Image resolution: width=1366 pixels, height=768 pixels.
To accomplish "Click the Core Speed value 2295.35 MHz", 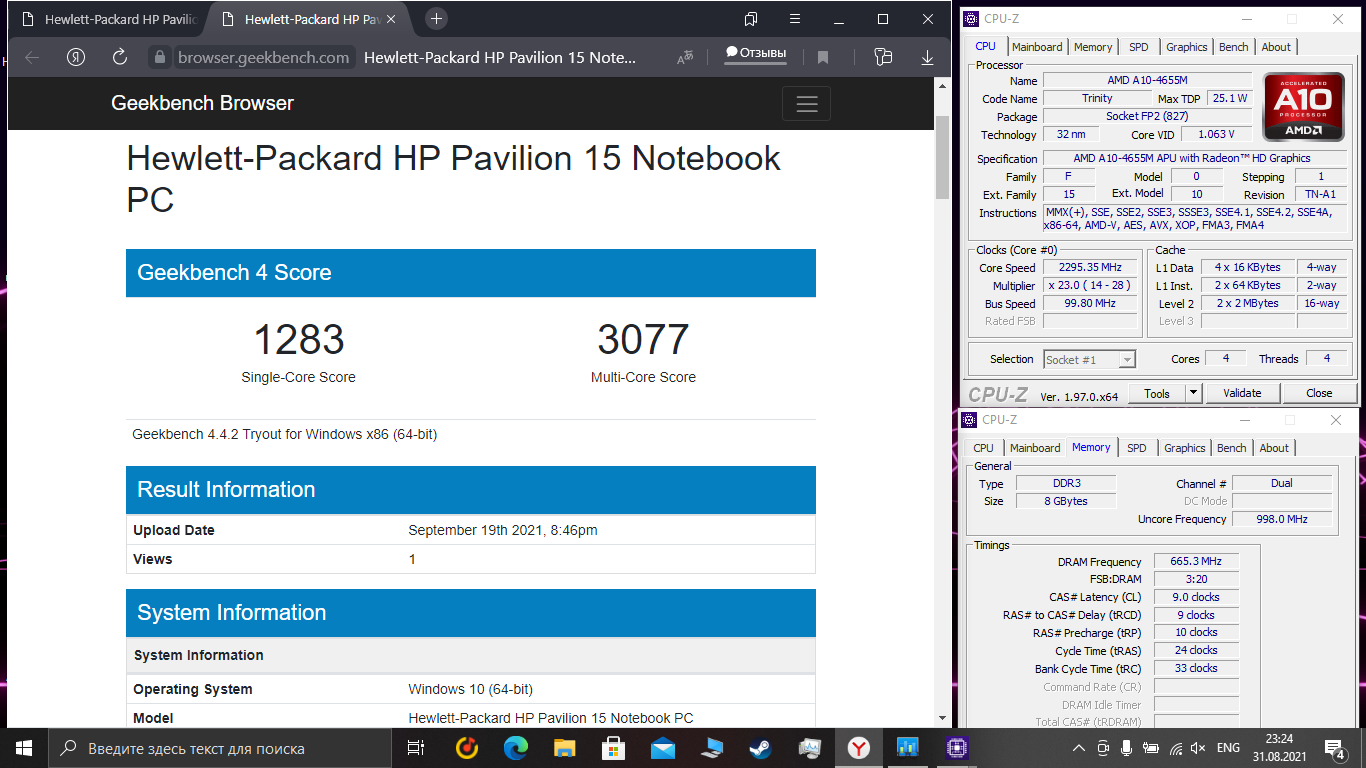I will pos(1091,267).
